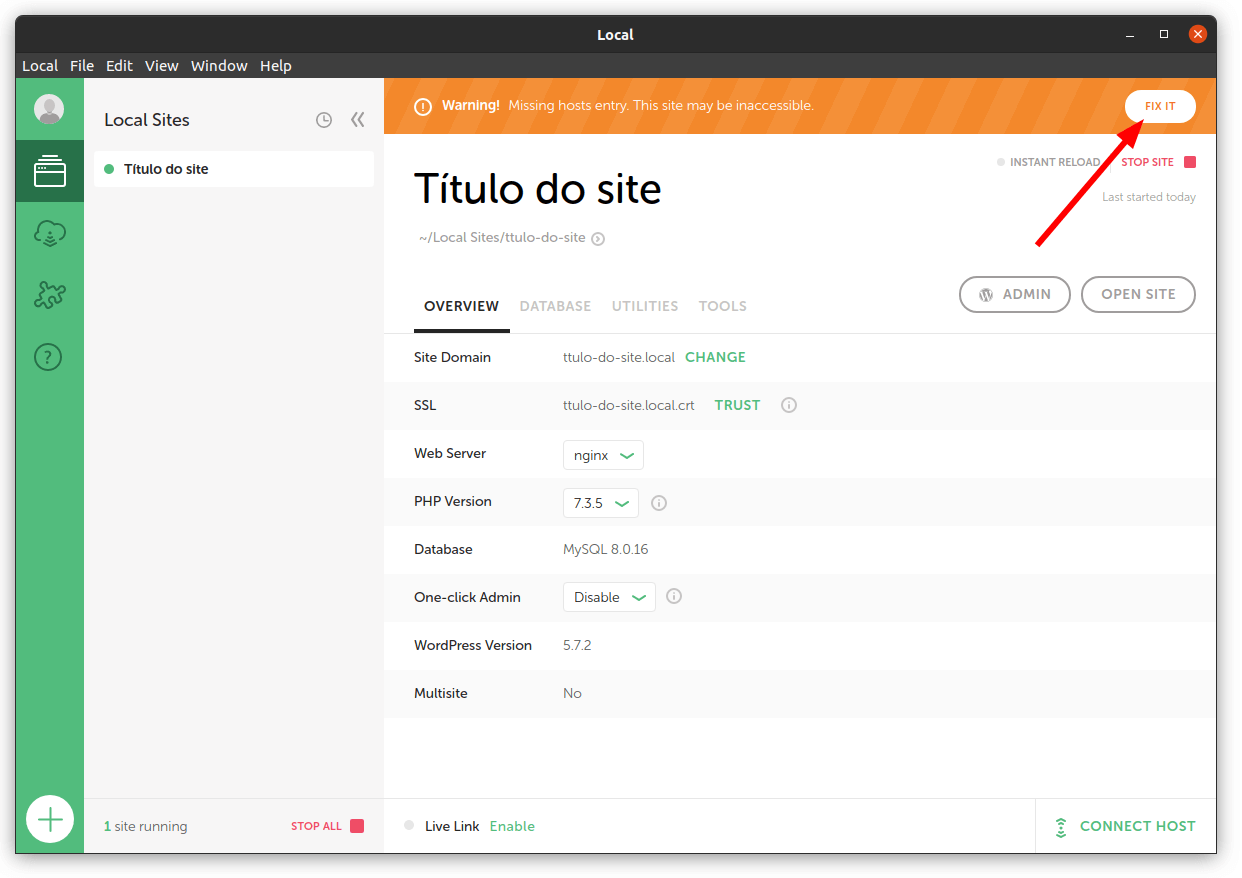Click the Stop All button
The width and height of the screenshot is (1242, 878).
(x=327, y=826)
